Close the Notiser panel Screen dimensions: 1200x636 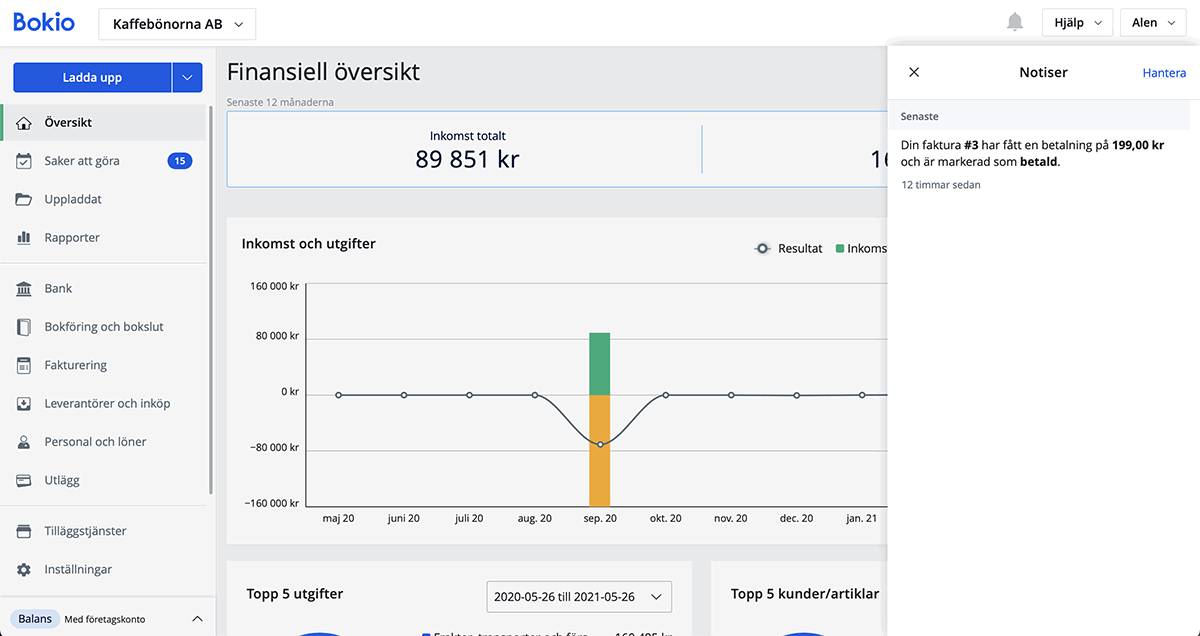[x=914, y=72]
